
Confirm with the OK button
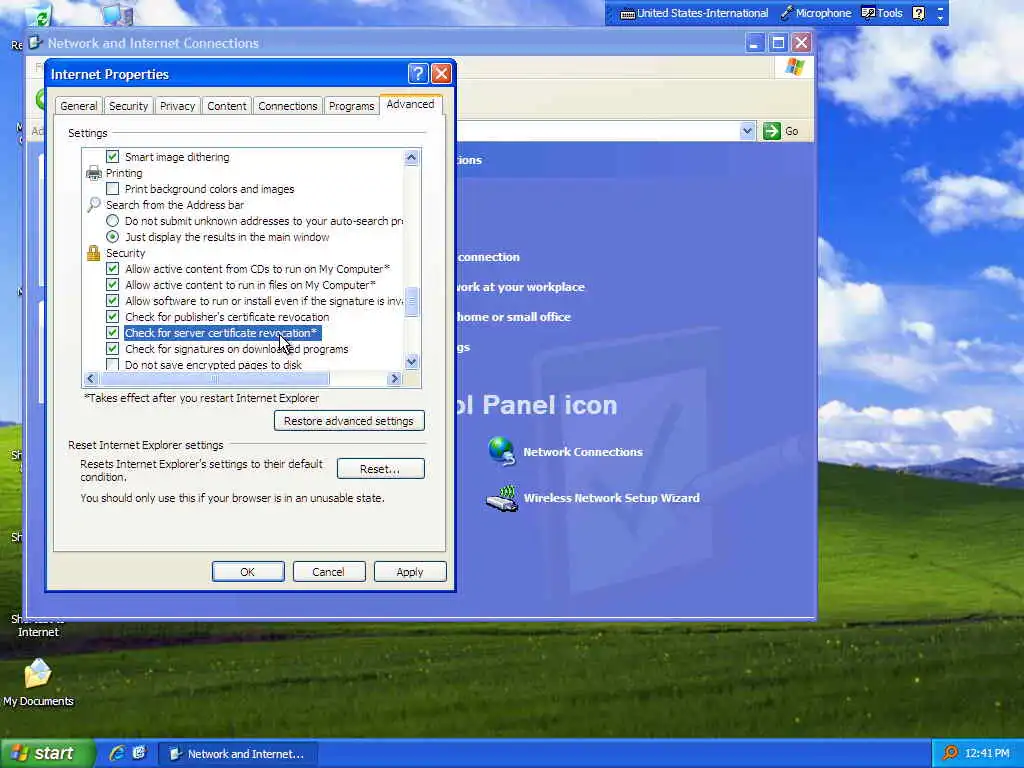[x=248, y=571]
